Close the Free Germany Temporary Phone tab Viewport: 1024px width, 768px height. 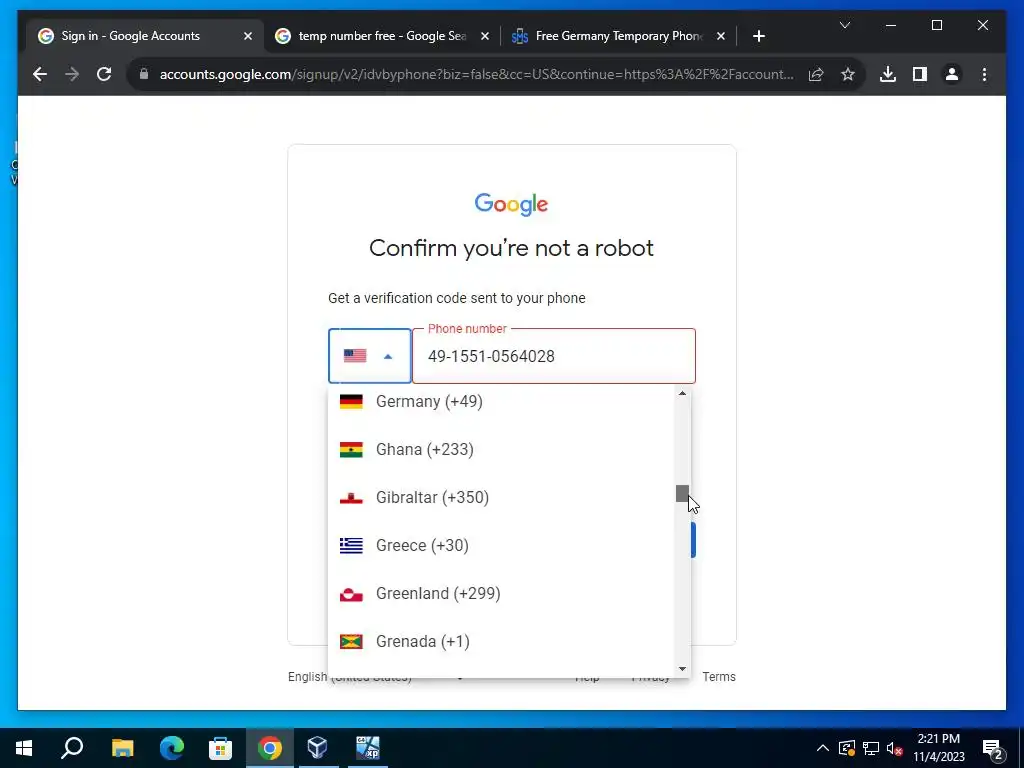pos(720,36)
